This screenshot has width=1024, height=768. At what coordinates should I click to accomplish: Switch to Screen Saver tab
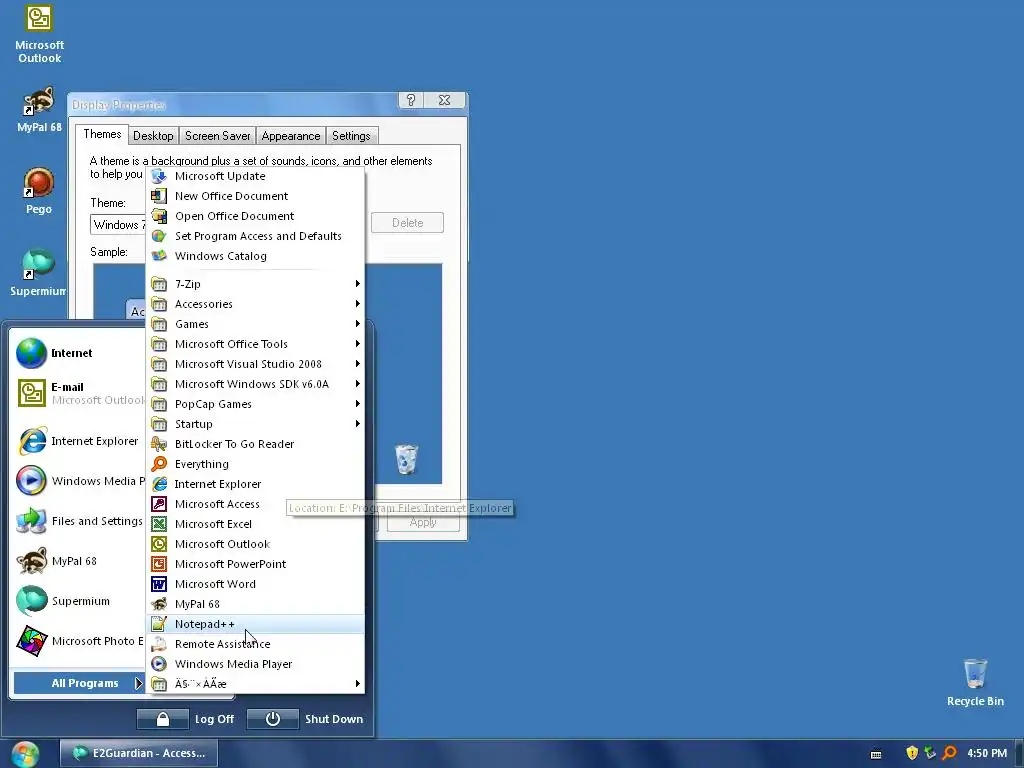pos(217,136)
